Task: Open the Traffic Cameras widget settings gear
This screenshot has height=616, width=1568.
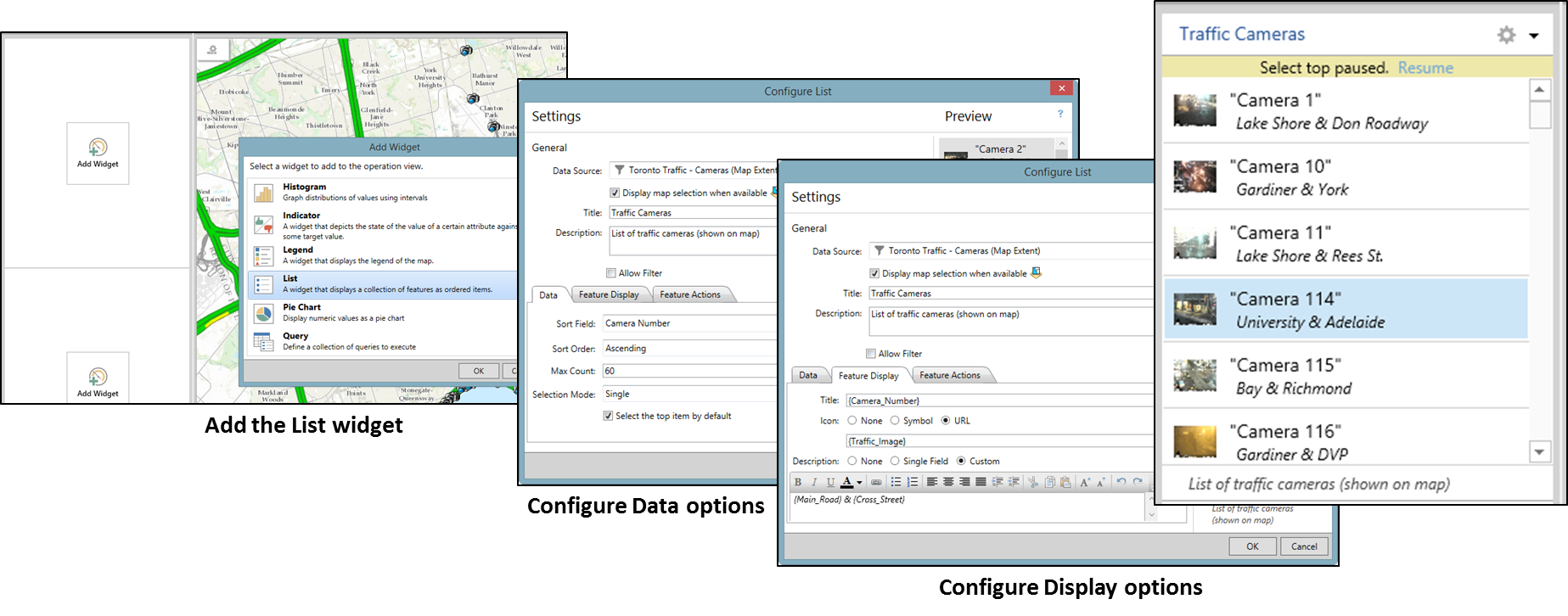Action: click(x=1506, y=35)
